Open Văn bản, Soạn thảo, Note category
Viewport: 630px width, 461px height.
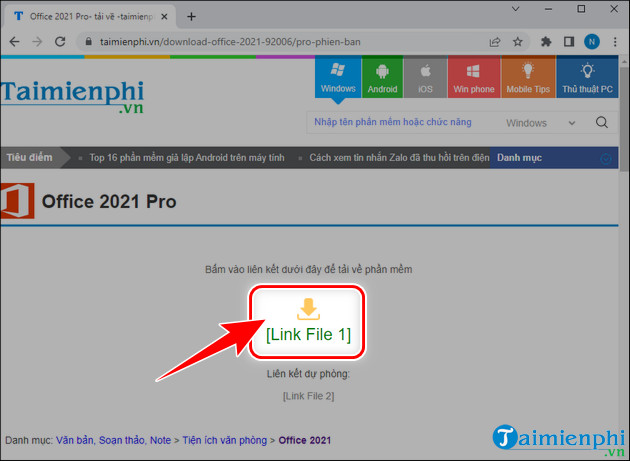[x=113, y=441]
